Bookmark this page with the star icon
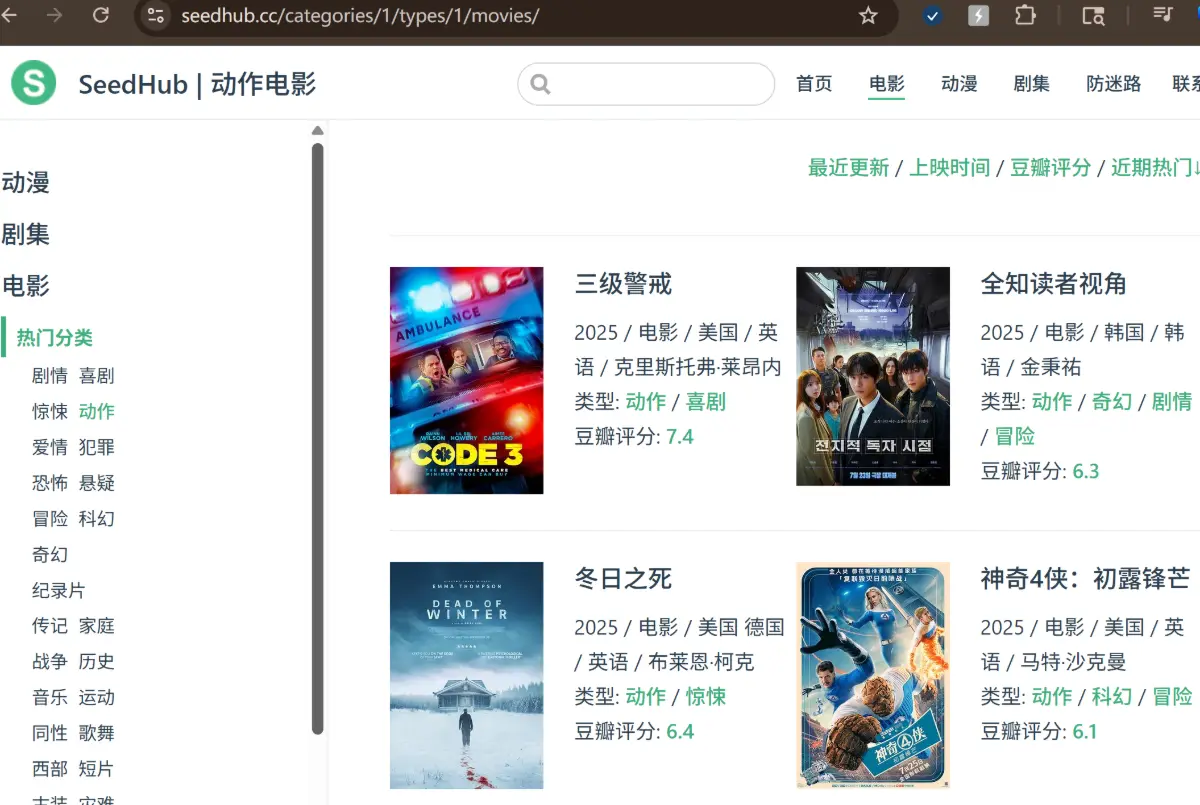Screen dimensions: 1200x805 pos(868,15)
